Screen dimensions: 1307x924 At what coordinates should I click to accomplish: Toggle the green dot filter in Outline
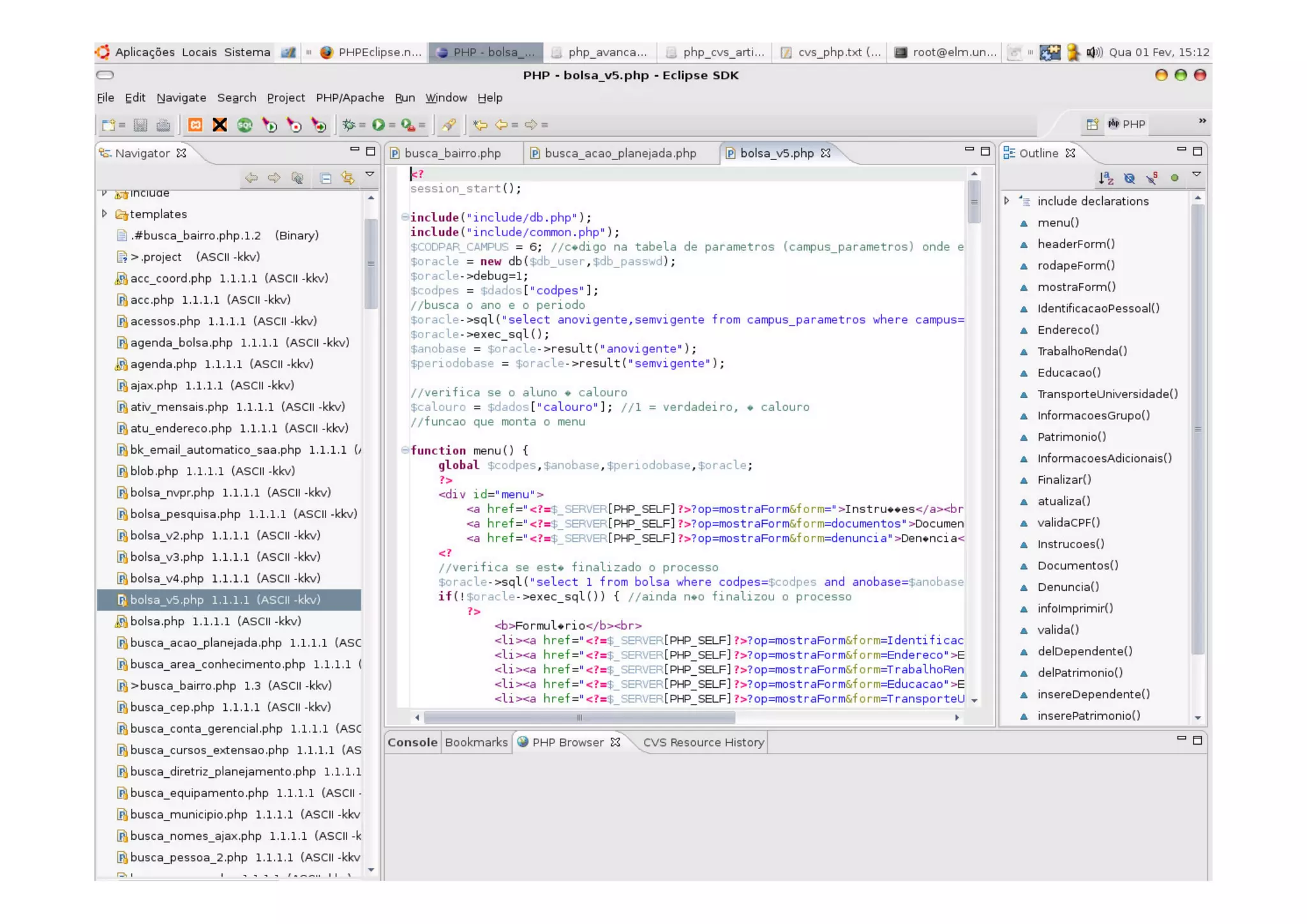point(1174,178)
